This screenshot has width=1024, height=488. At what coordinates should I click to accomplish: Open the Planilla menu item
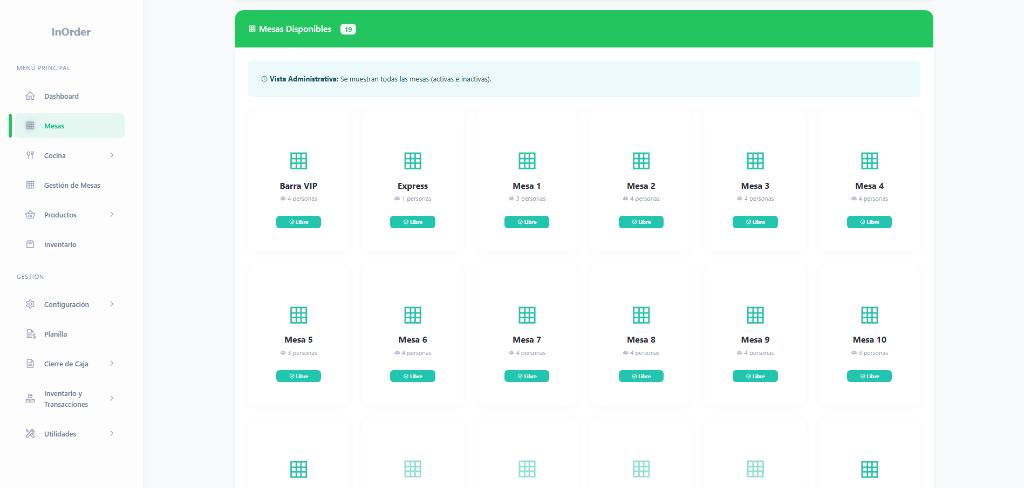pos(70,334)
